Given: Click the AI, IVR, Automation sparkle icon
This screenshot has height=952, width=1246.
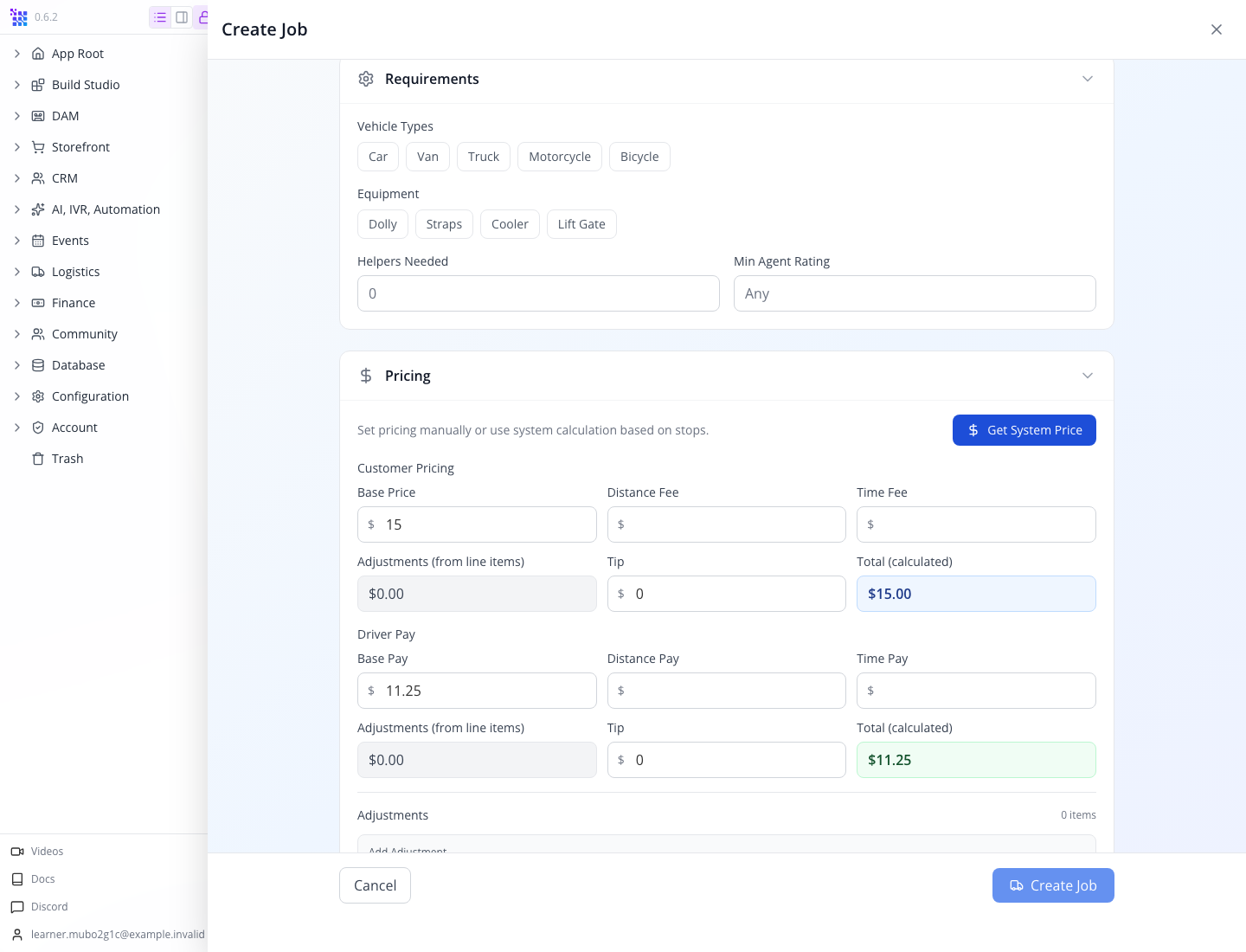Looking at the screenshot, I should (38, 209).
